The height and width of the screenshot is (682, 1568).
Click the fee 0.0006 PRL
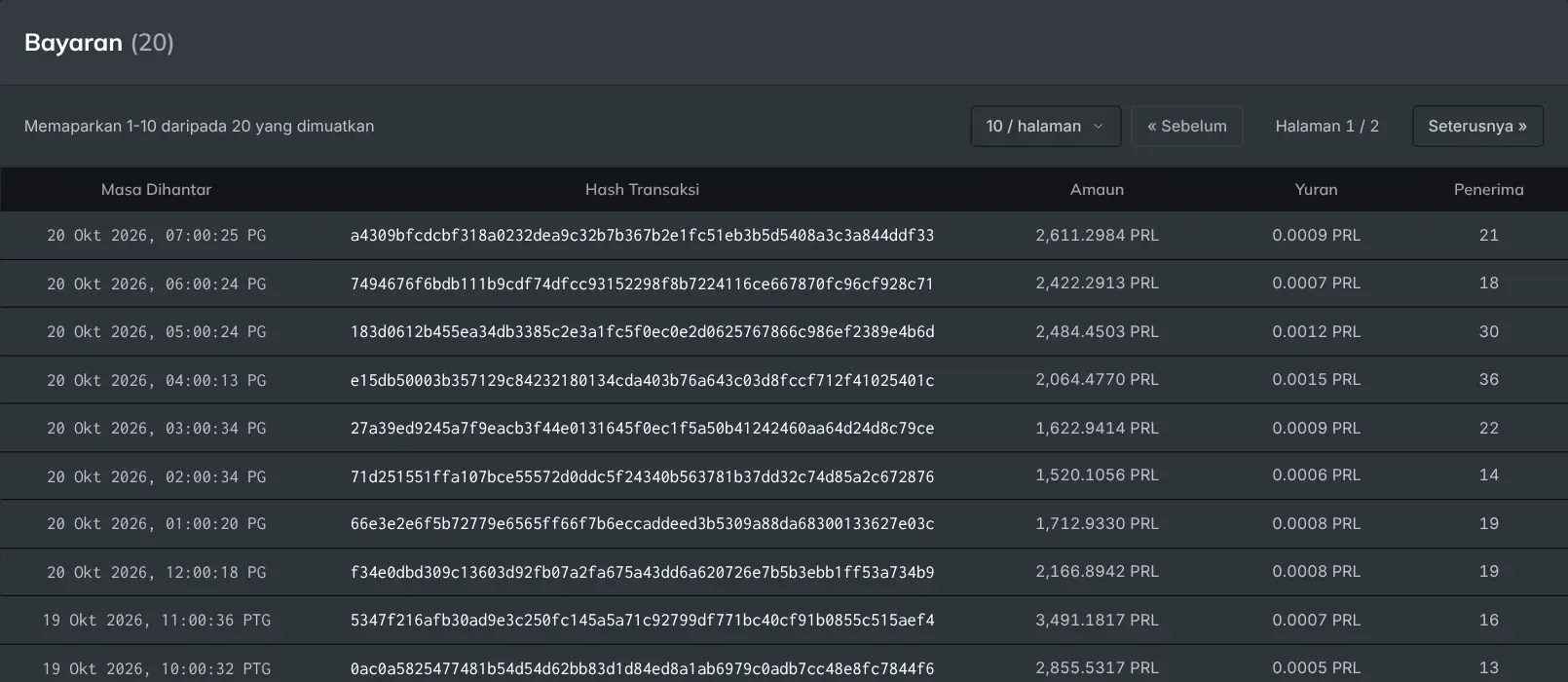[x=1316, y=475]
